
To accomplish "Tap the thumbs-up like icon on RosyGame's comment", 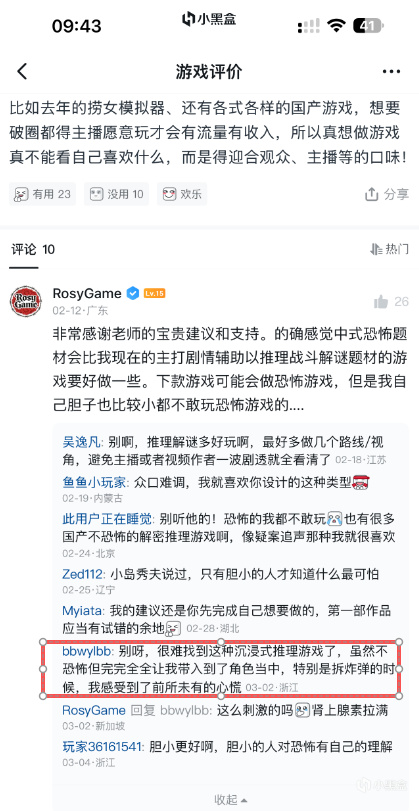I will [x=381, y=302].
